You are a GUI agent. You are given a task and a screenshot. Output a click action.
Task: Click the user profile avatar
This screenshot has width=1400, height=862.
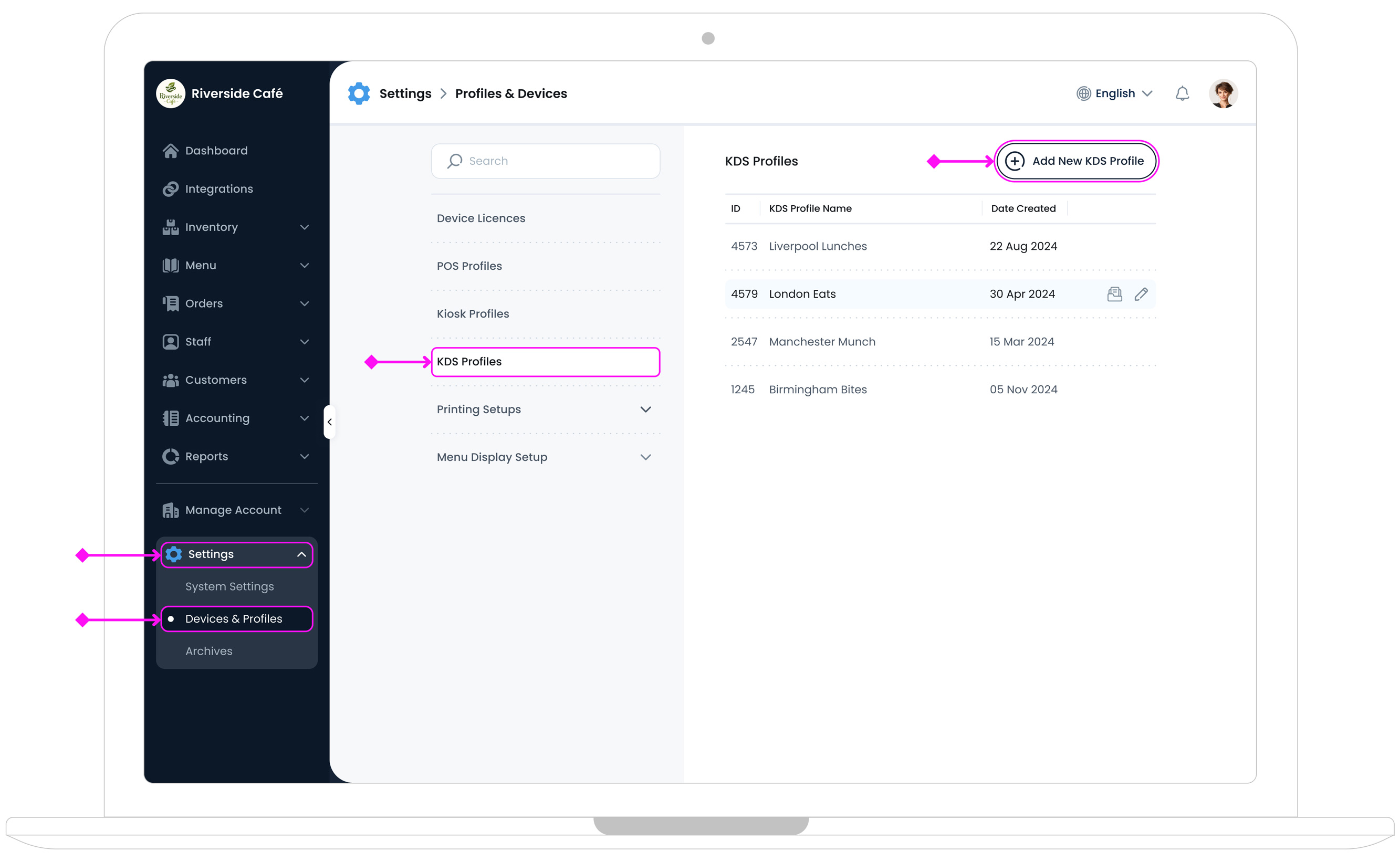pos(1224,93)
